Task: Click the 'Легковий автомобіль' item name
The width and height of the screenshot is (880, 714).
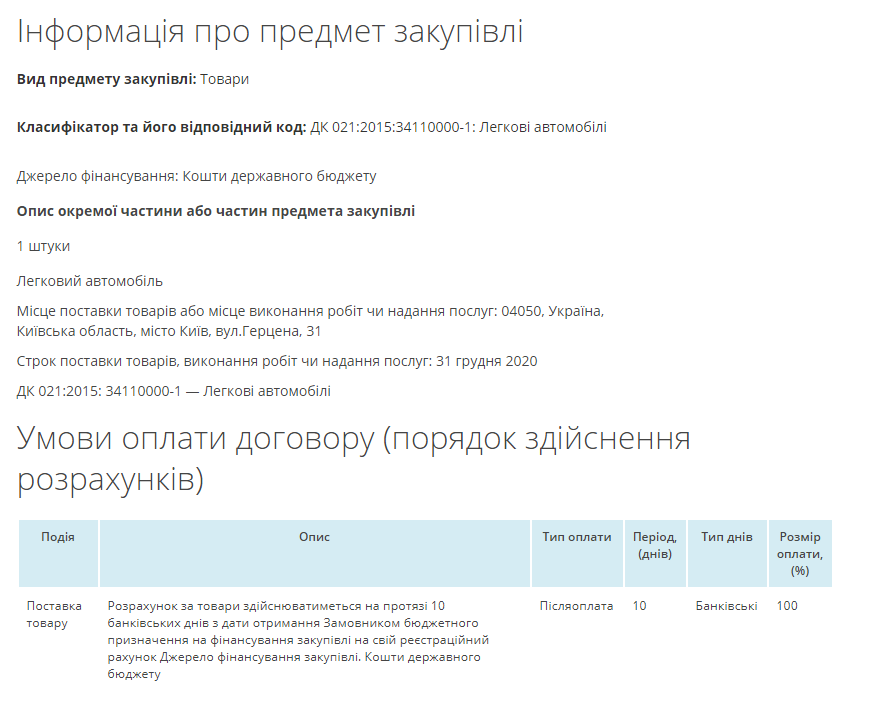Action: [90, 281]
